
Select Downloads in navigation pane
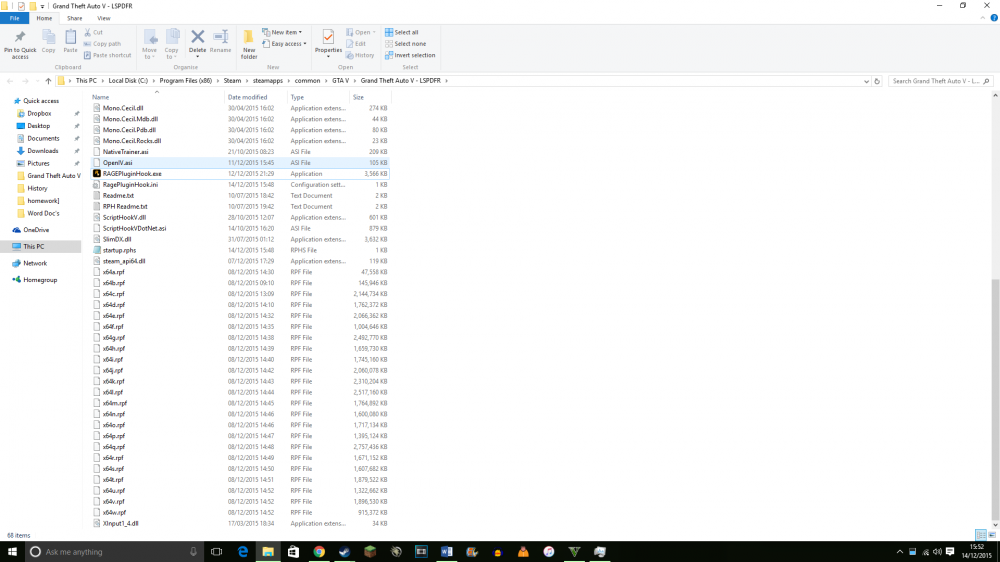click(42, 151)
